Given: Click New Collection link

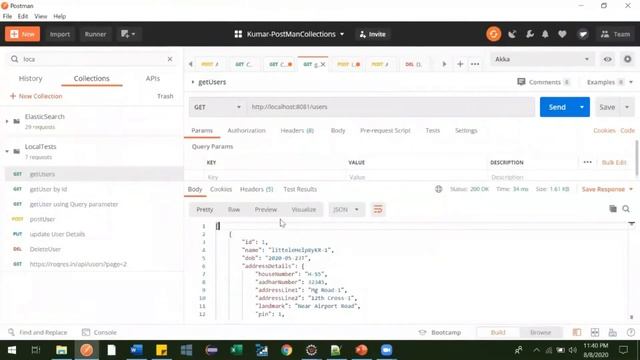Looking at the screenshot, I should click(36, 96).
